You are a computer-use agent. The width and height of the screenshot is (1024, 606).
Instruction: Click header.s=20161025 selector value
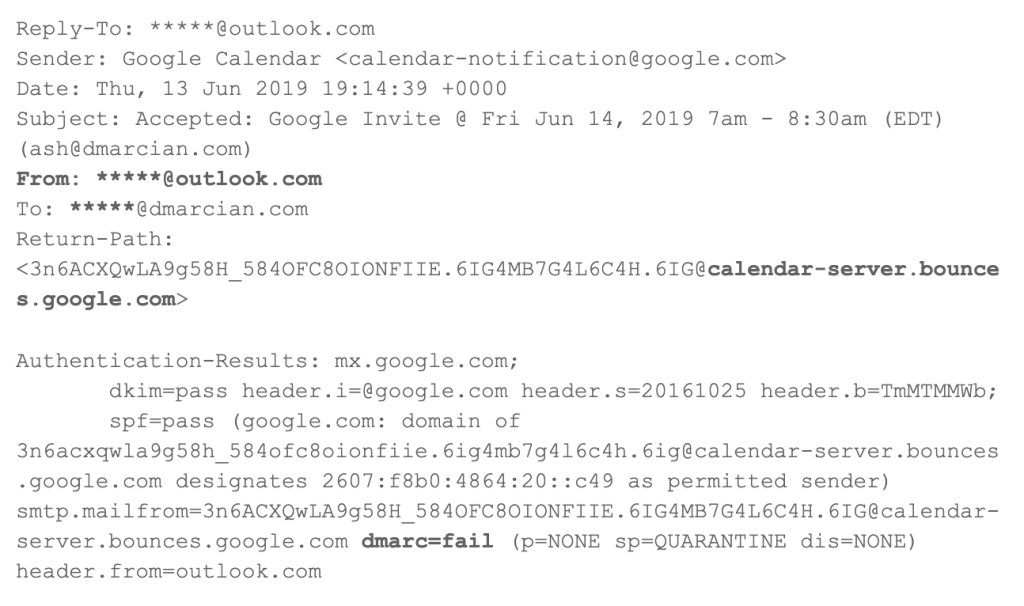pos(633,391)
